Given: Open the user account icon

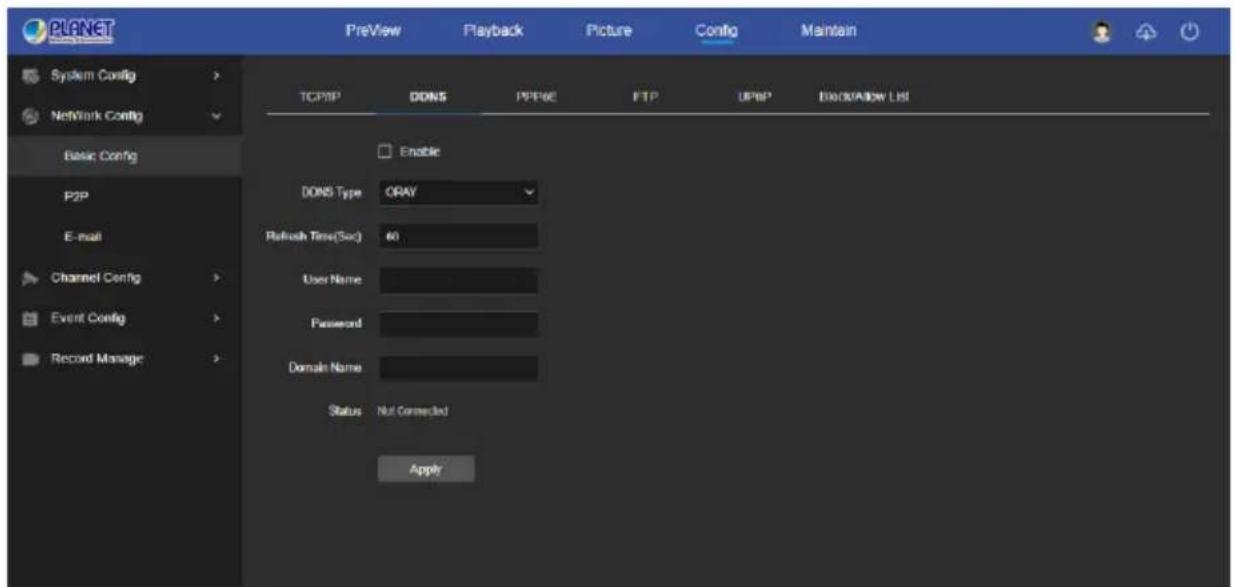Looking at the screenshot, I should pos(1101,32).
